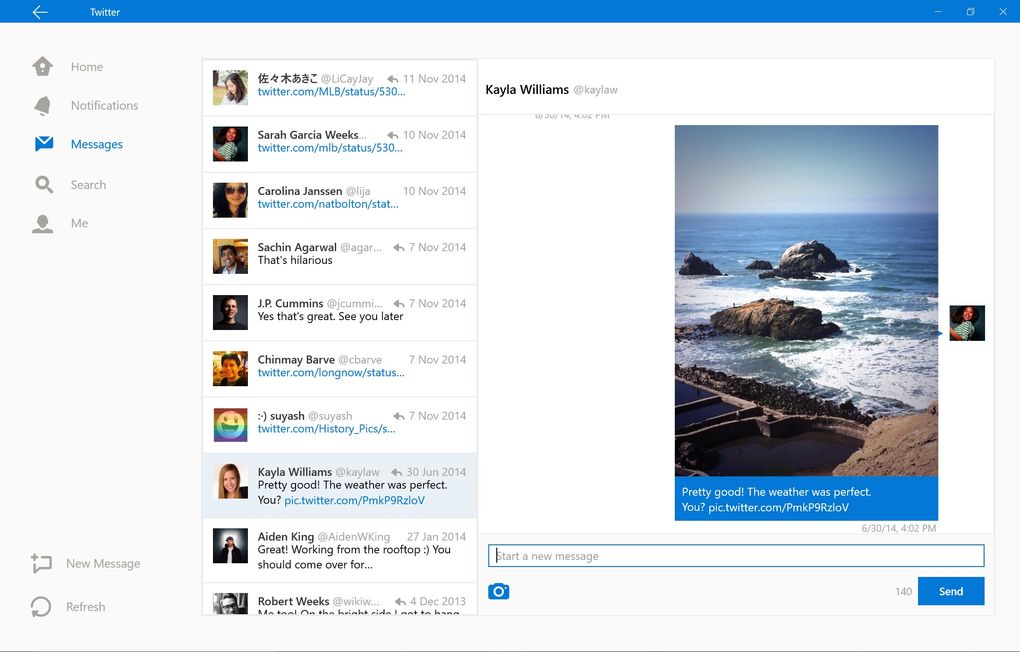
Task: Go back using the back arrow
Action: coord(39,12)
